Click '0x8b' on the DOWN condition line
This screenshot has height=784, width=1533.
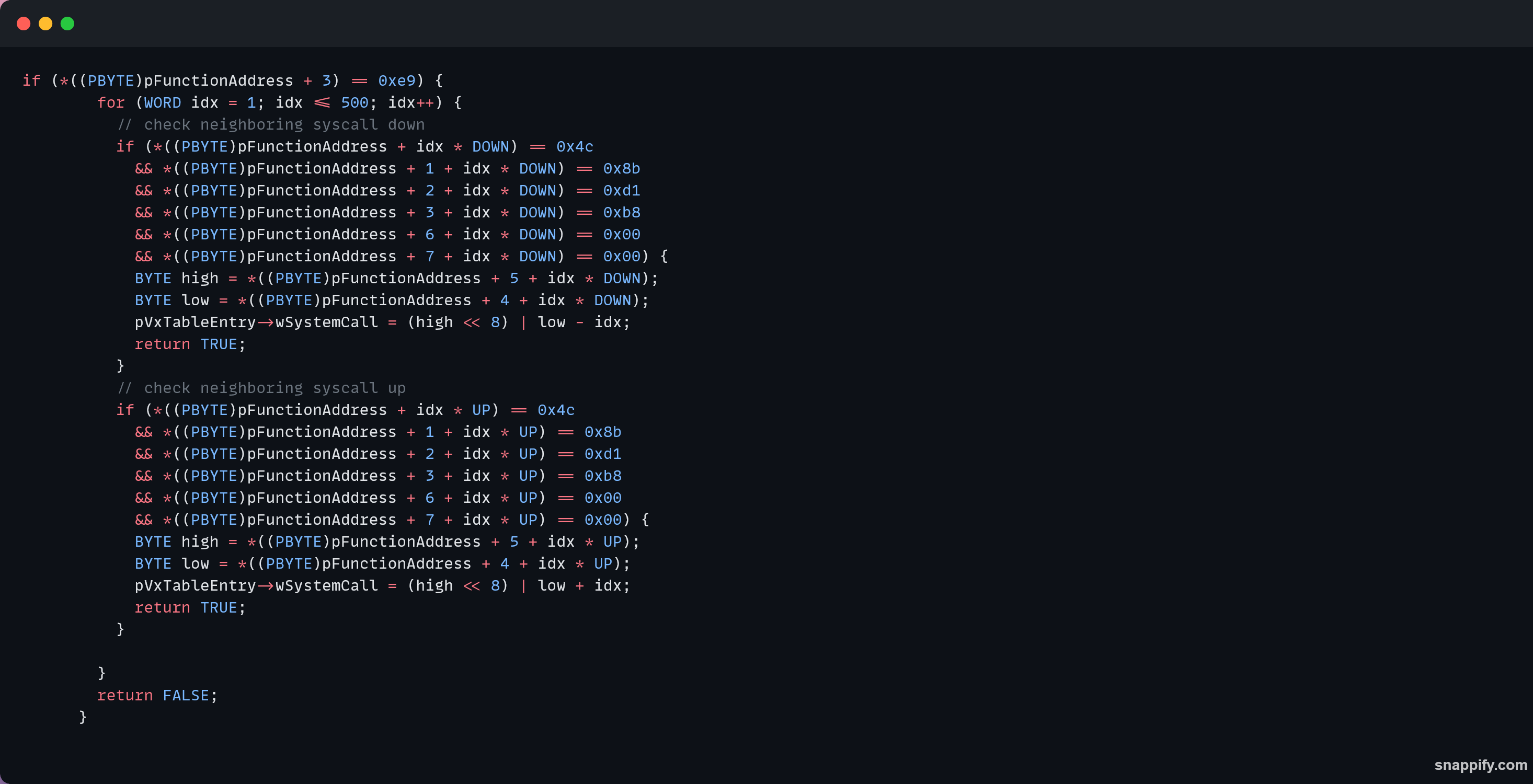click(x=622, y=168)
